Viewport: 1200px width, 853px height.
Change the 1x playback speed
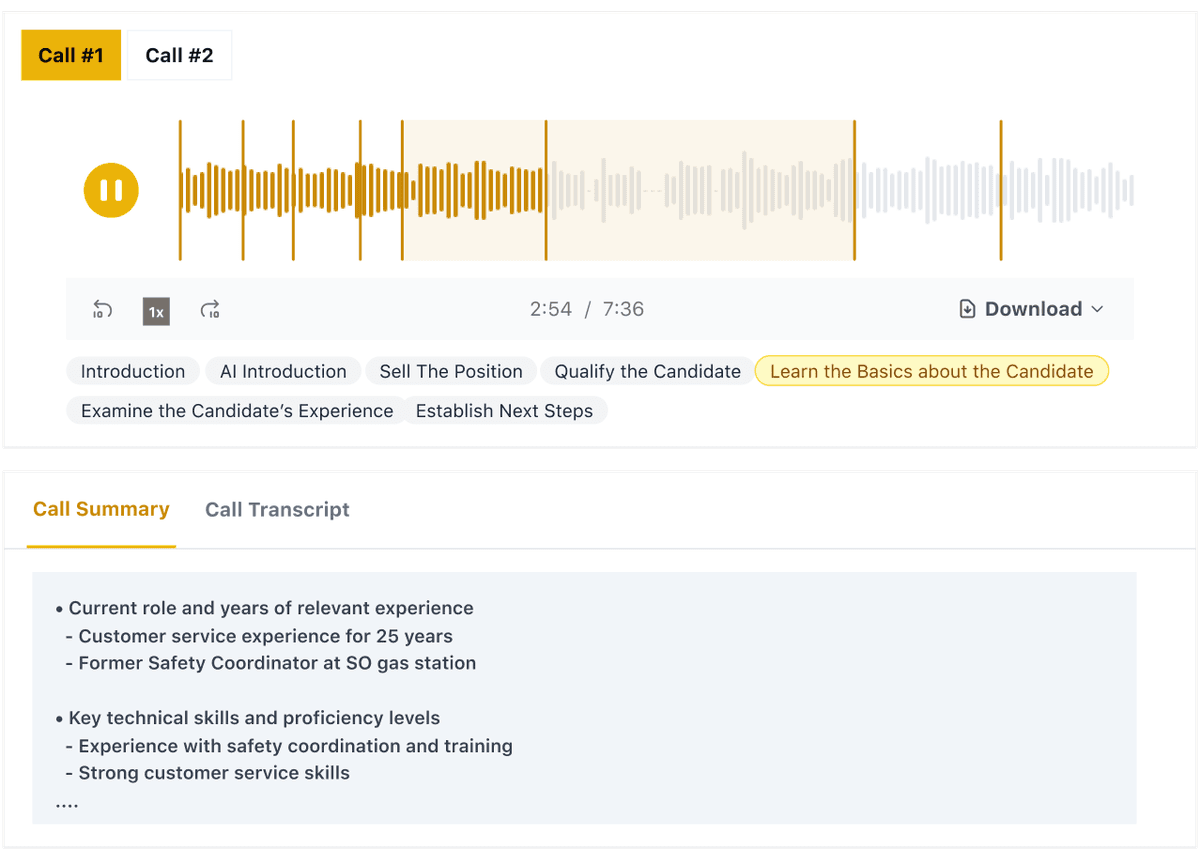point(156,311)
